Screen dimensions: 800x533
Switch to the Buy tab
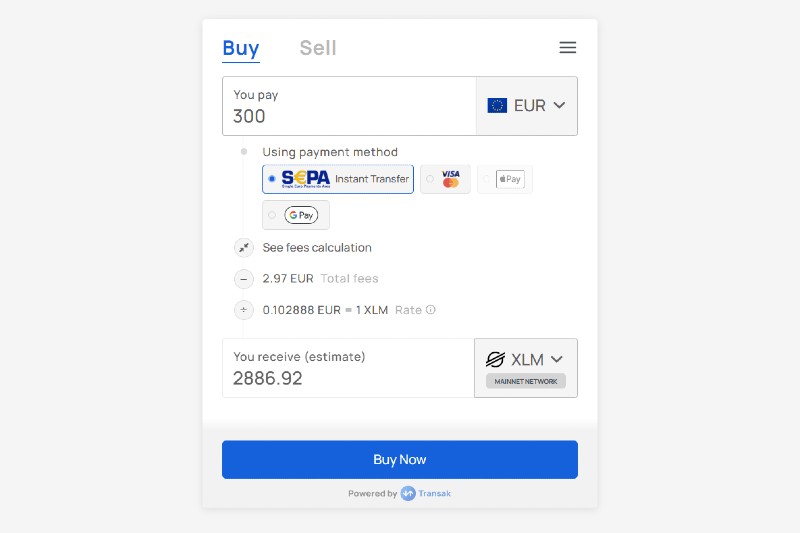(241, 48)
